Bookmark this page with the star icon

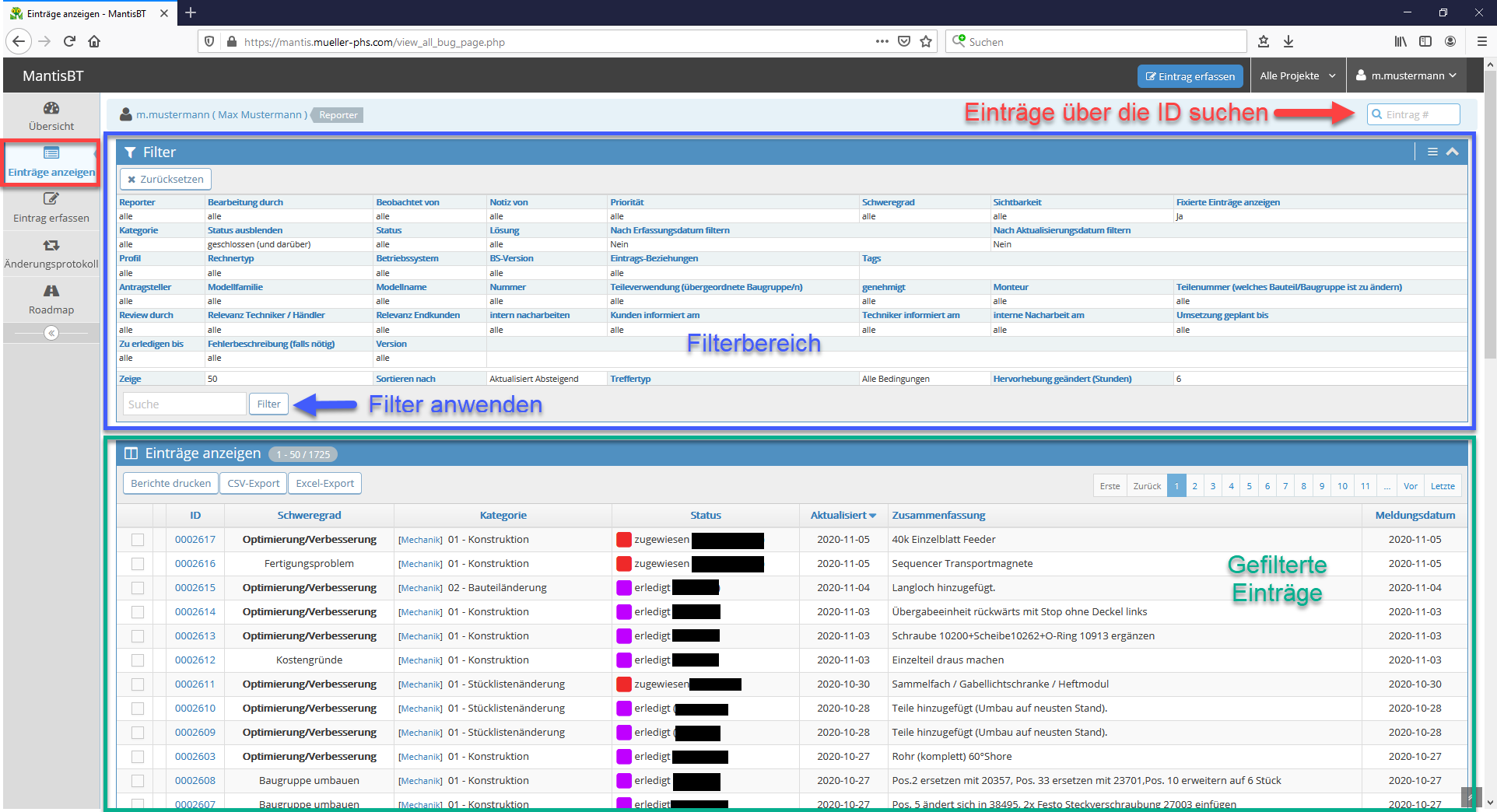click(926, 42)
